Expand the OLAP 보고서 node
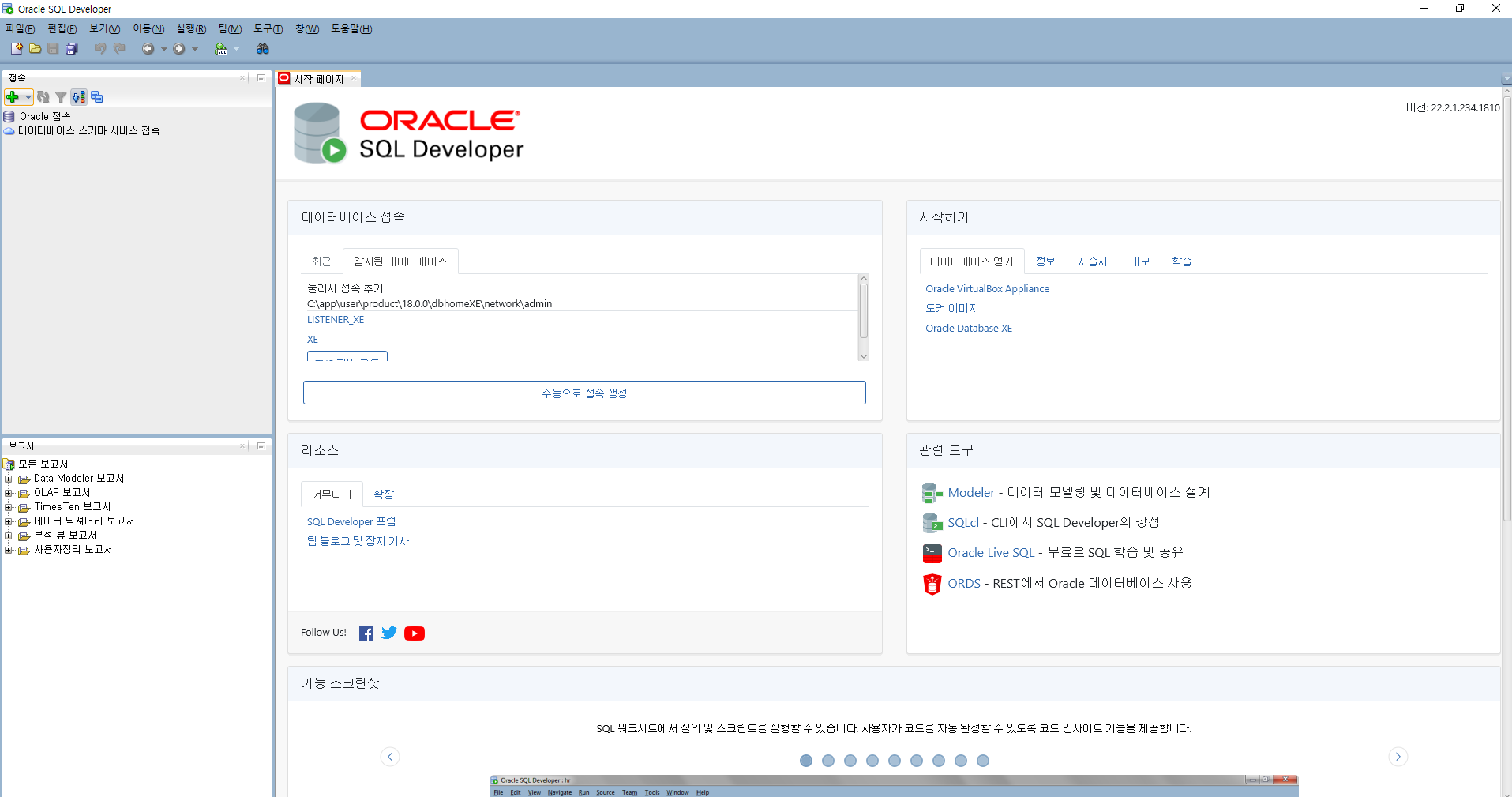Screen dimensions: 1512x797 [9, 493]
